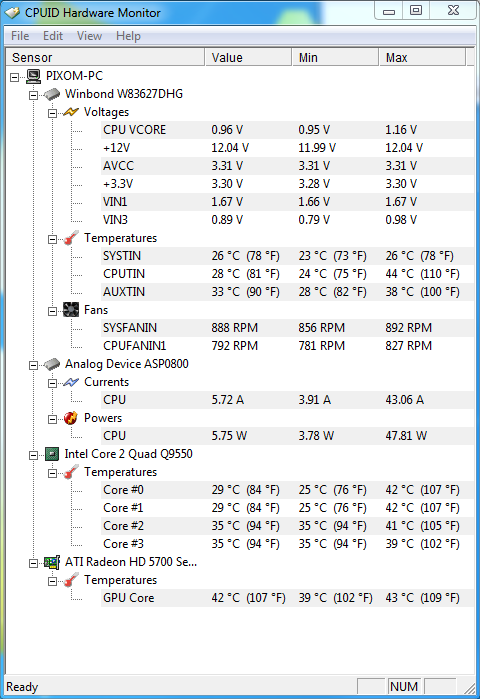Click the Winbond Temperatures thermometer icon
Image resolution: width=480 pixels, height=699 pixels.
[x=71, y=238]
